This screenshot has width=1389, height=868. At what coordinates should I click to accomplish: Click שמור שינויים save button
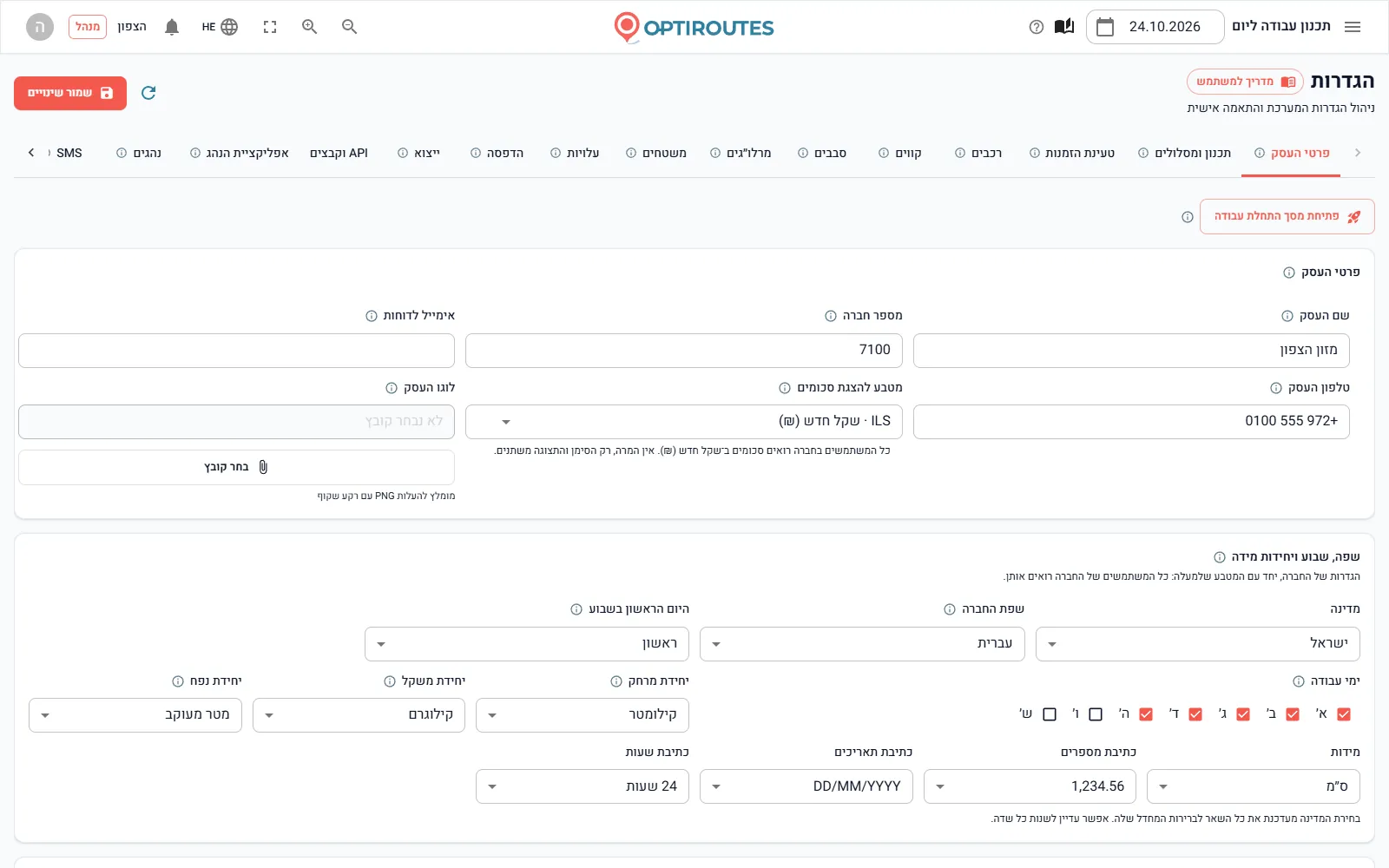coord(70,93)
